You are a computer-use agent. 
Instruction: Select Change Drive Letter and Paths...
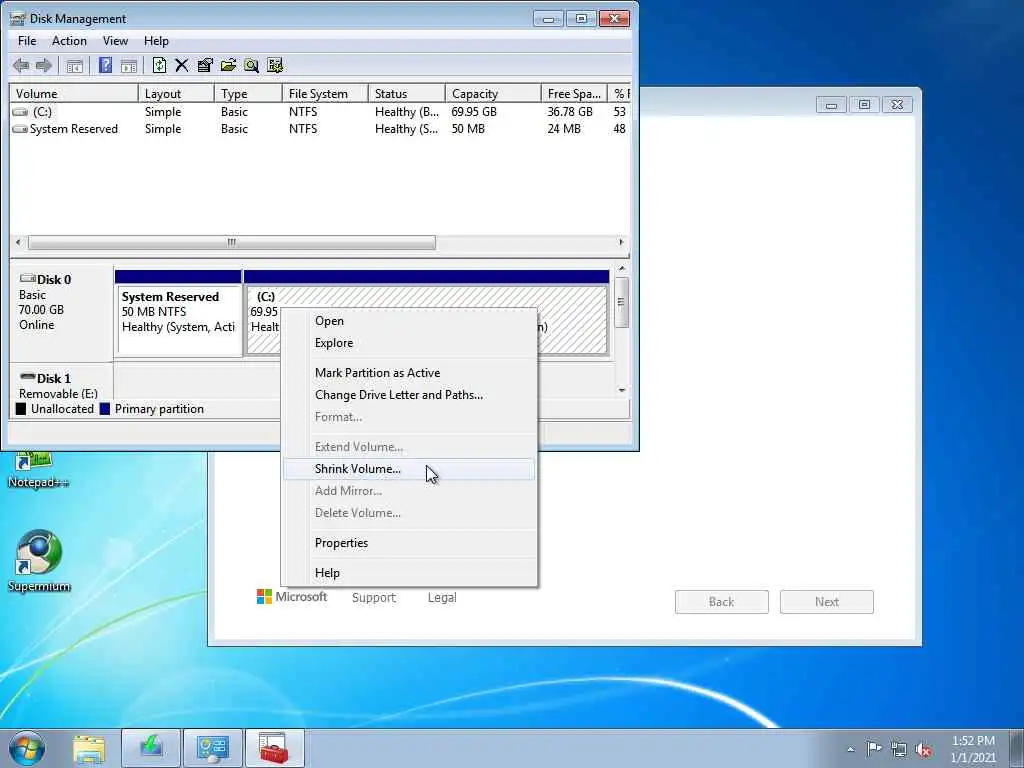tap(409, 395)
